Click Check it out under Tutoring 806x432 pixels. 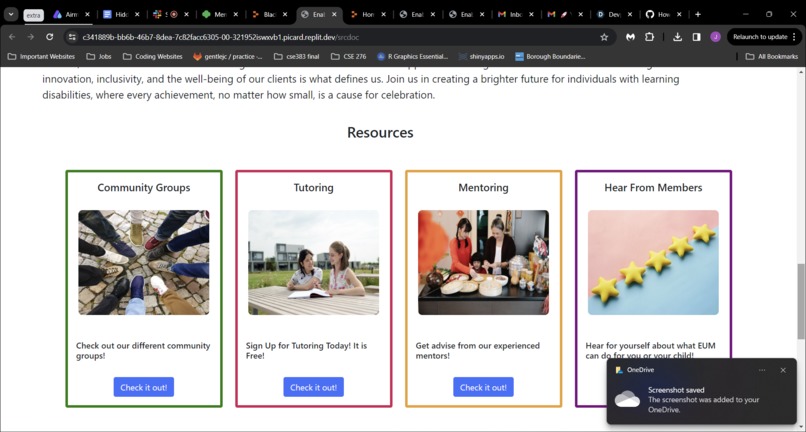(x=314, y=387)
